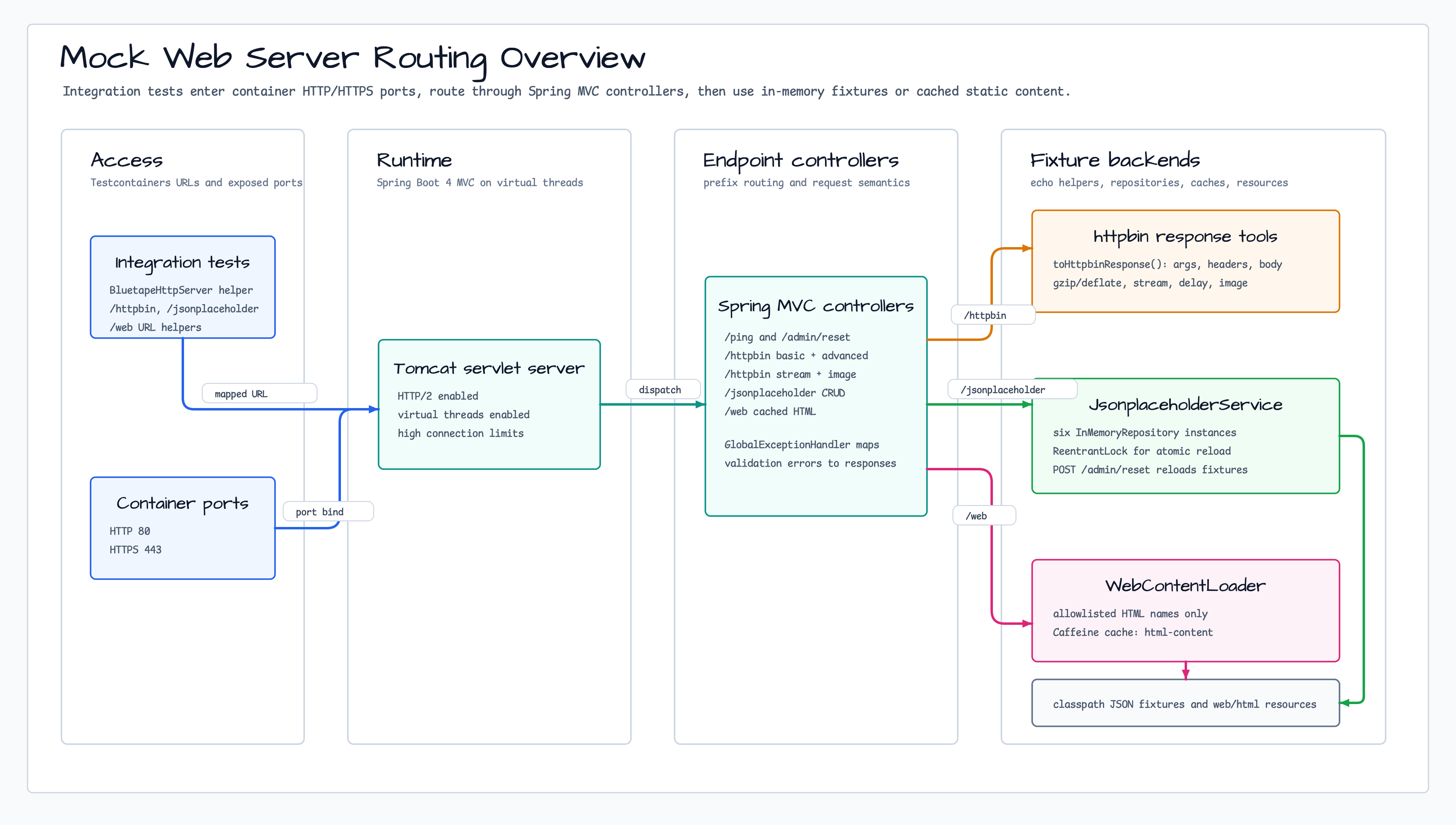Screen dimensions: 1456x825
Task: Click 'Caffeine cache: html-content' line
Action: pyautogui.click(x=1133, y=632)
